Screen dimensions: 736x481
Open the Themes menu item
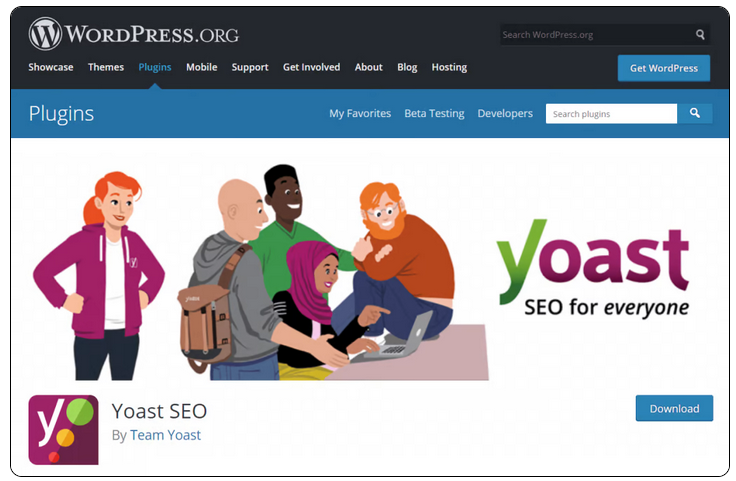[106, 67]
